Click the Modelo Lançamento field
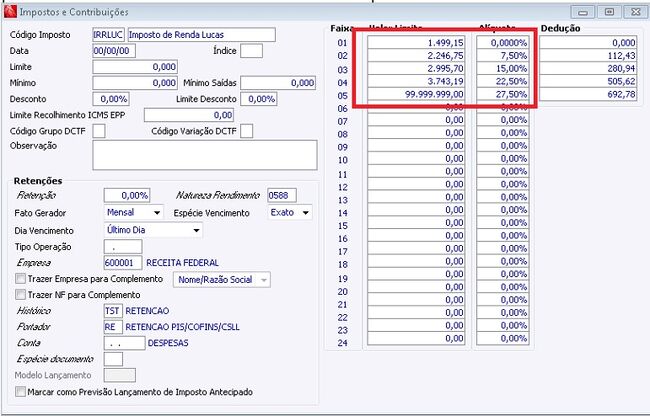Image resolution: width=650 pixels, height=416 pixels. [119, 375]
